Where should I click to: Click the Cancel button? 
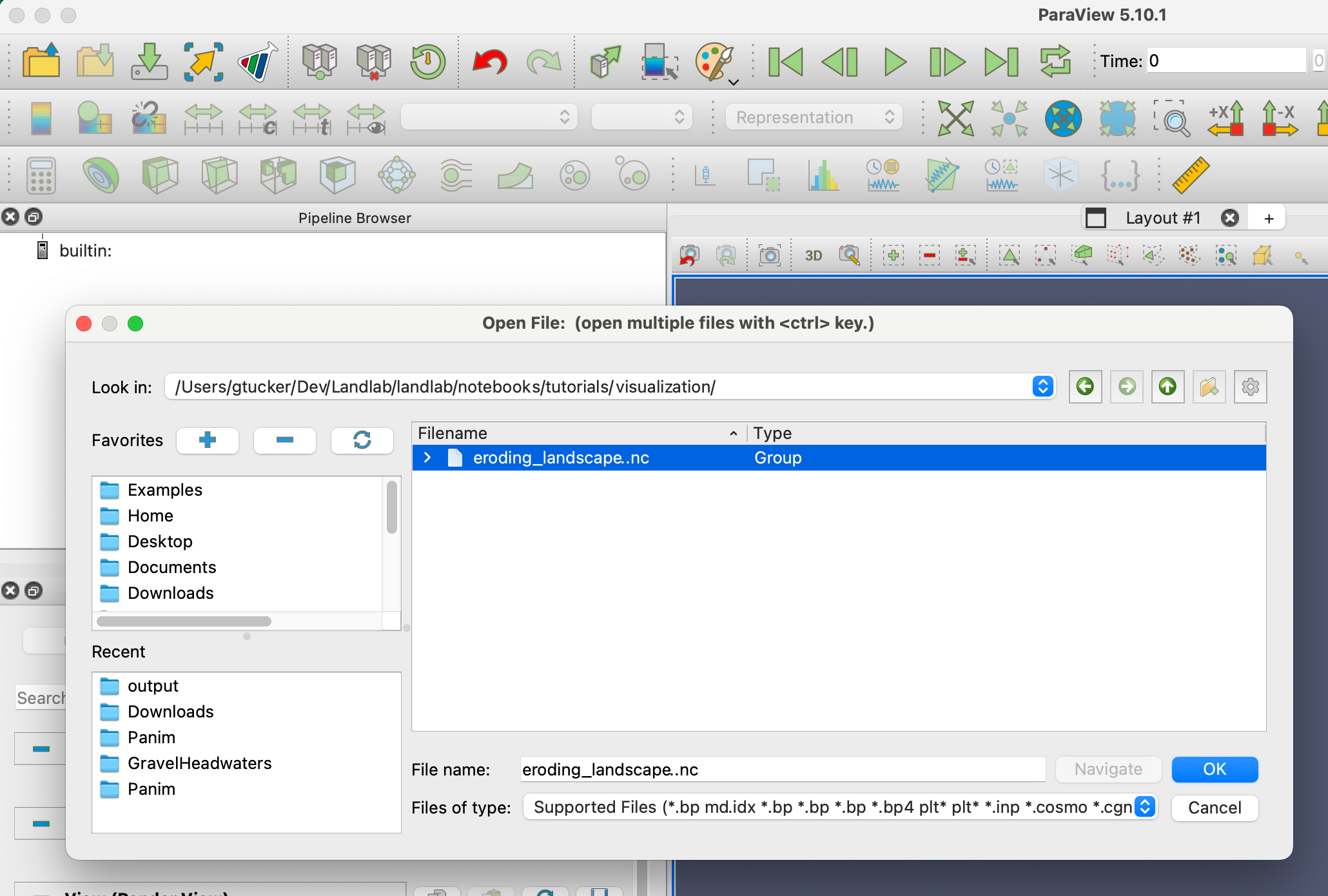(1215, 808)
